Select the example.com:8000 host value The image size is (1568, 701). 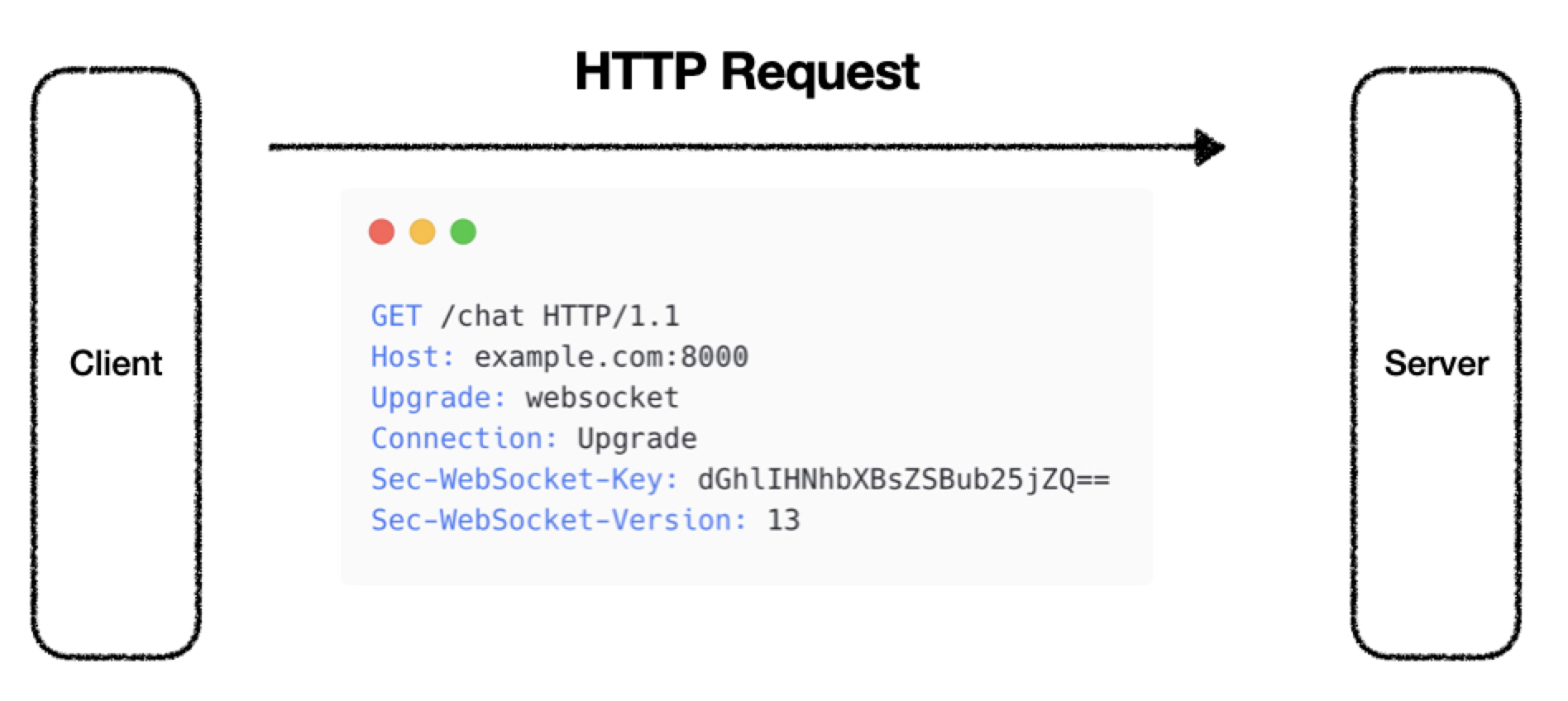pyautogui.click(x=610, y=356)
